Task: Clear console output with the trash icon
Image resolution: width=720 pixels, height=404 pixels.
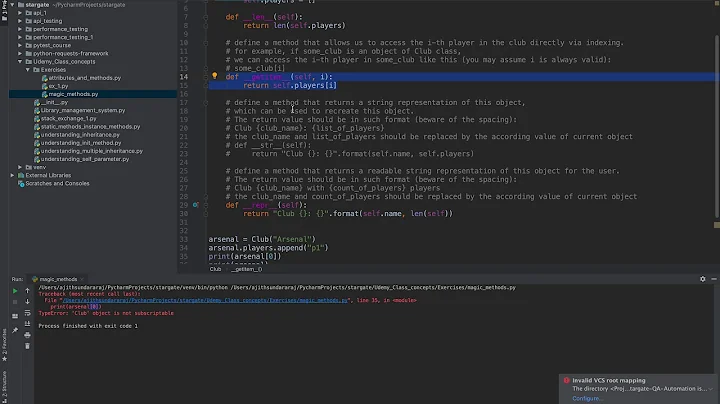Action: (27, 346)
